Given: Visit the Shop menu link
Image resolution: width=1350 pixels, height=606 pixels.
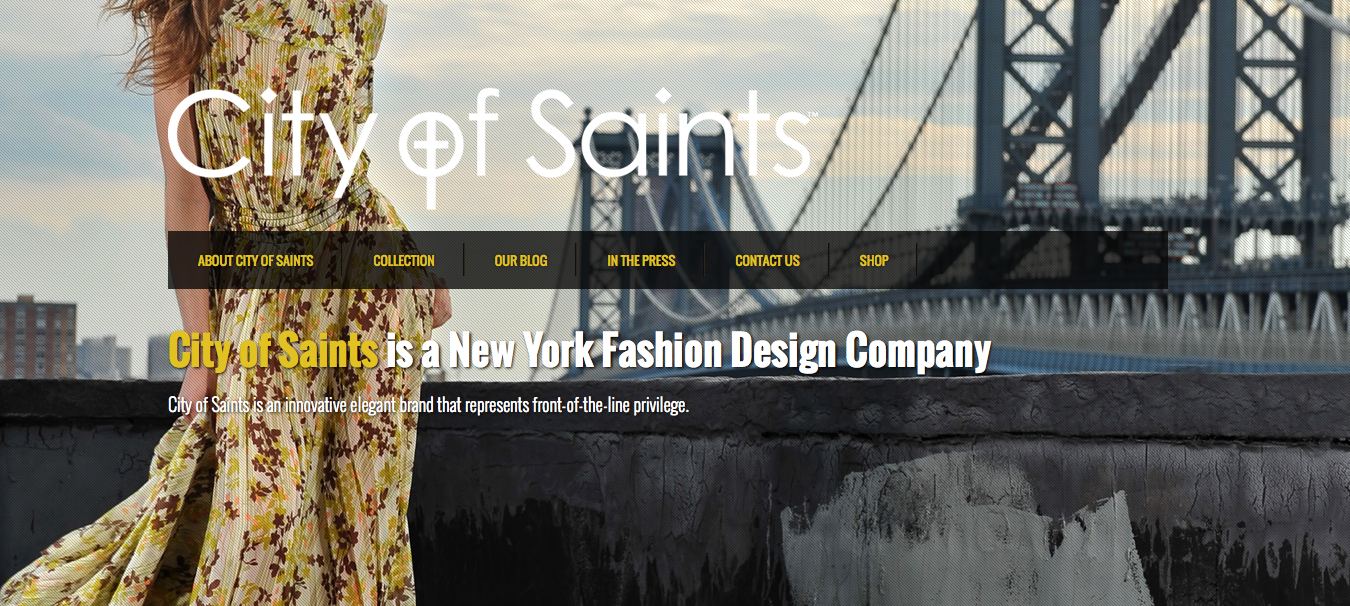Looking at the screenshot, I should [x=874, y=260].
